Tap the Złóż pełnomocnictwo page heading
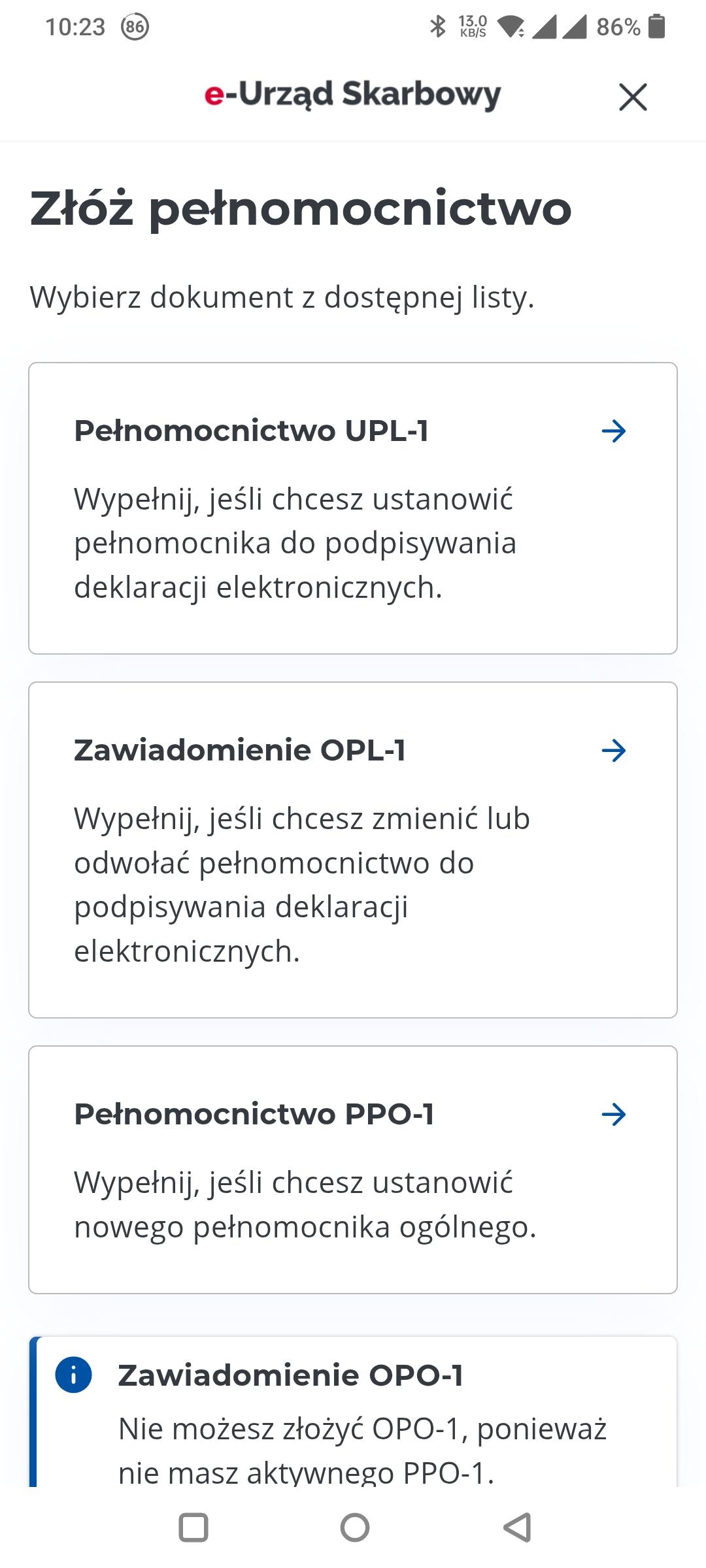This screenshot has width=706, height=1568. point(301,209)
